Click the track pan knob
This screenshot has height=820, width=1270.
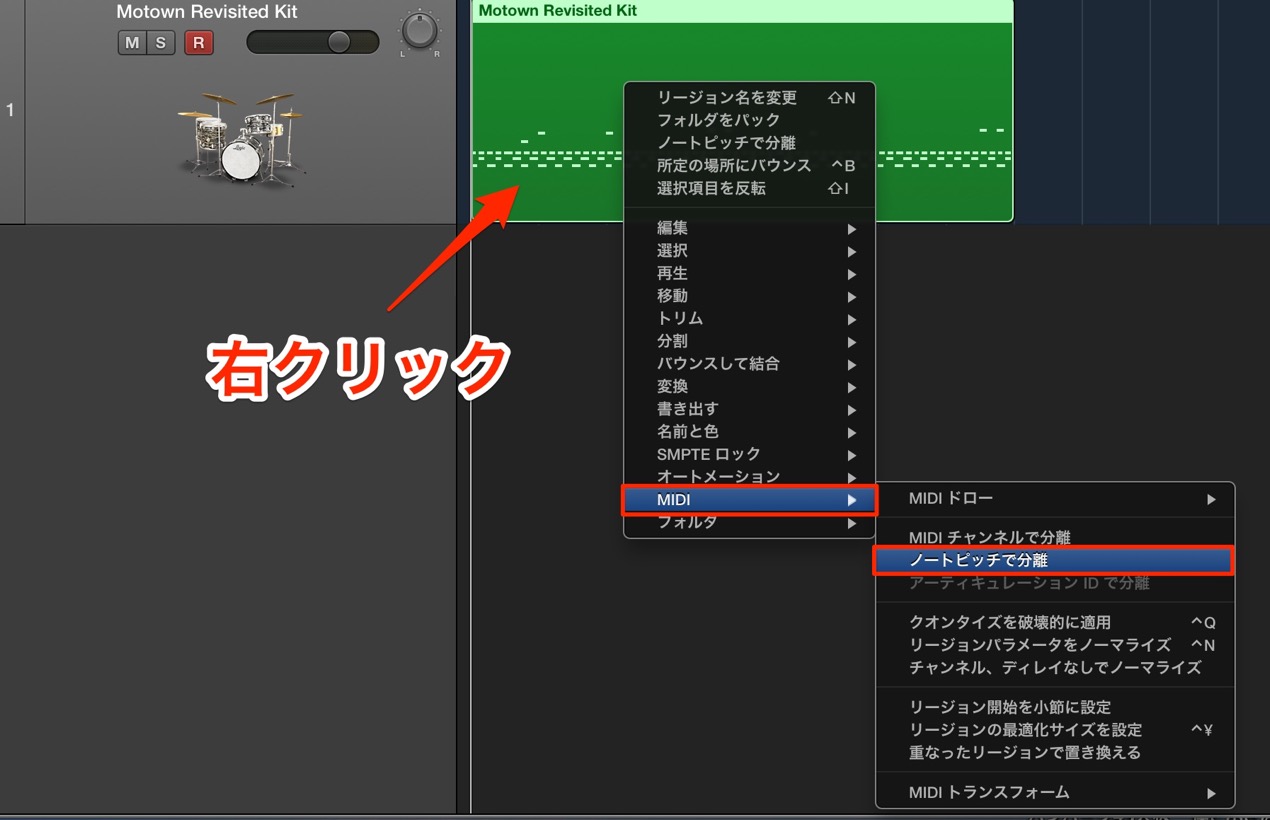(x=419, y=31)
